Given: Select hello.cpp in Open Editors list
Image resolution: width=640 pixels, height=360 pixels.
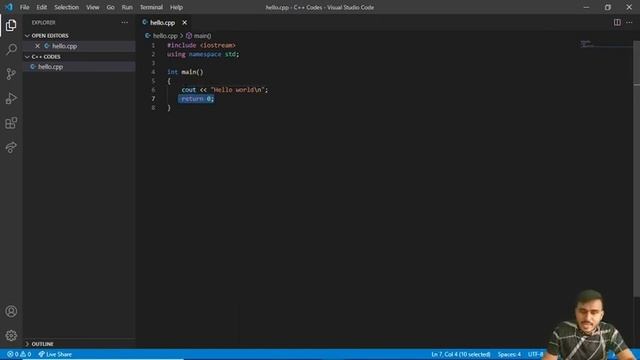Looking at the screenshot, I should [64, 46].
